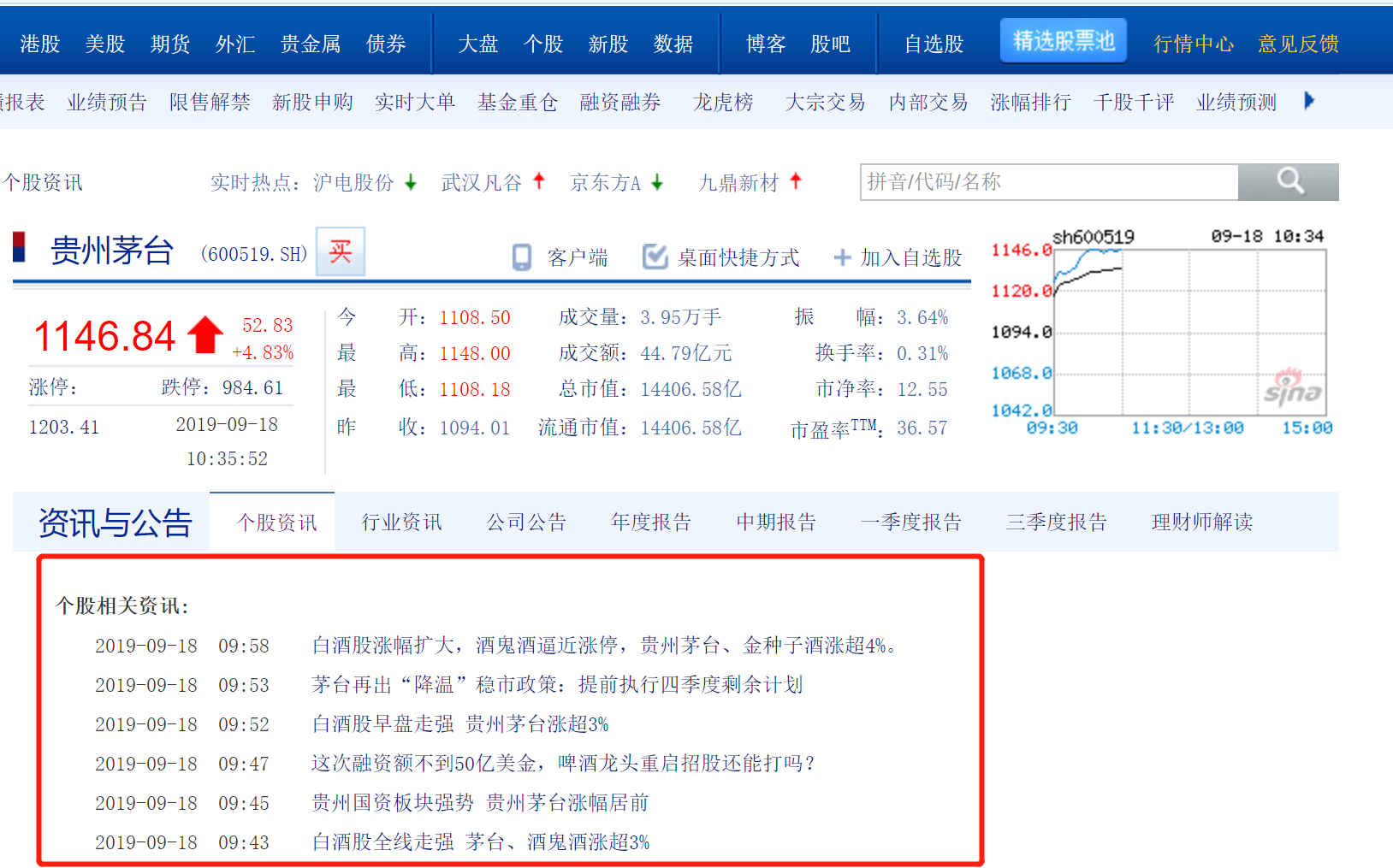This screenshot has width=1393, height=868.
Task: Open 债券 in the top navigation
Action: pyautogui.click(x=386, y=44)
